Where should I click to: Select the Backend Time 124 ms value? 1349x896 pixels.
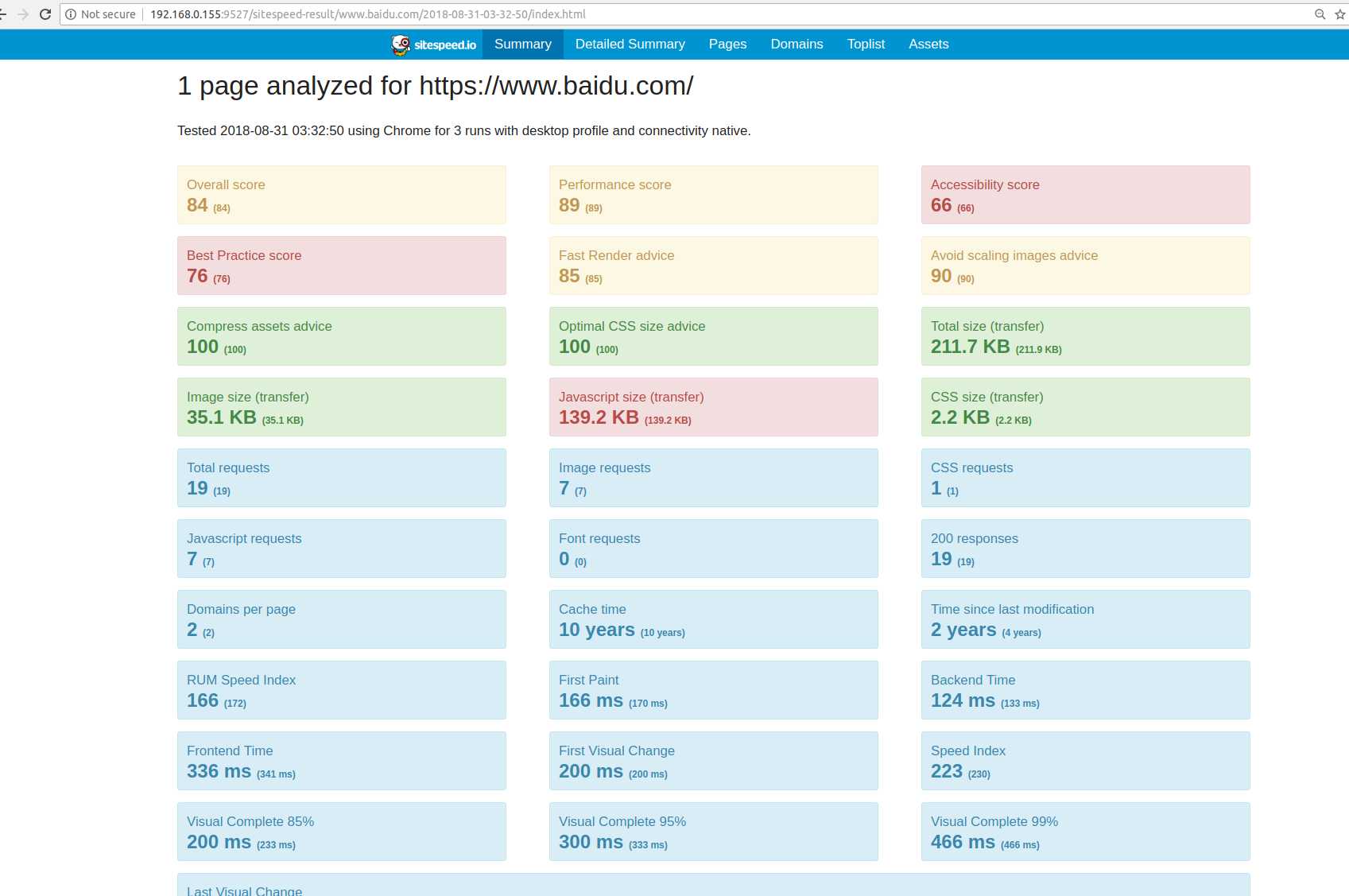[963, 700]
